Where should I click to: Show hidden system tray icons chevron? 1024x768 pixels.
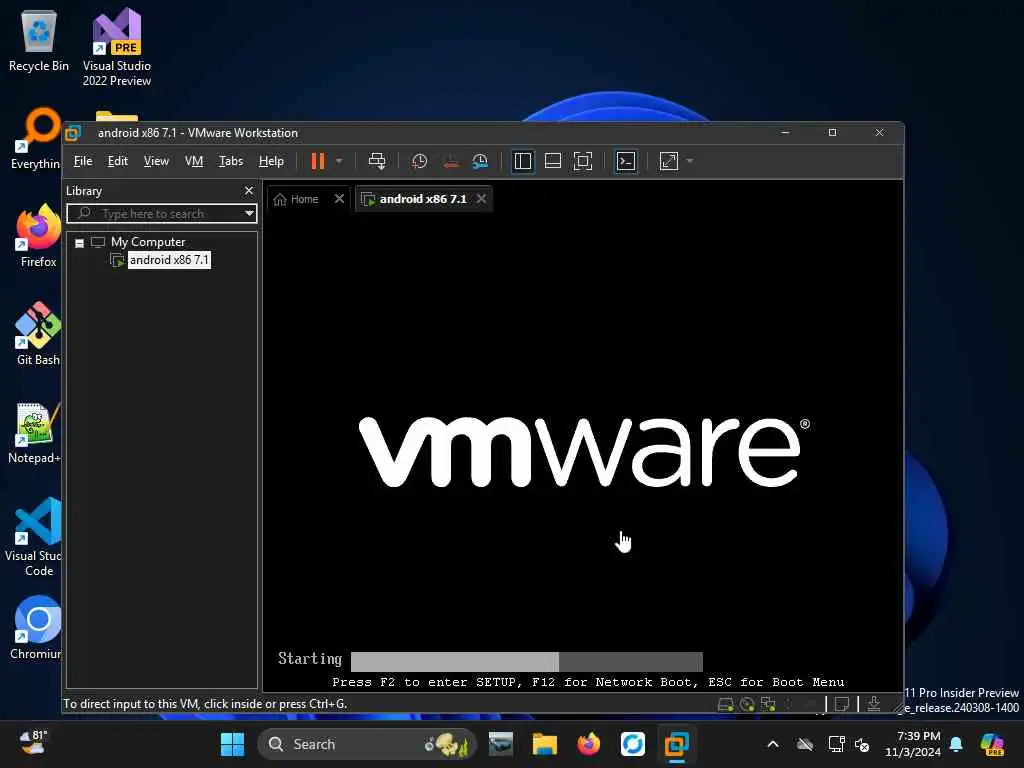pos(773,744)
